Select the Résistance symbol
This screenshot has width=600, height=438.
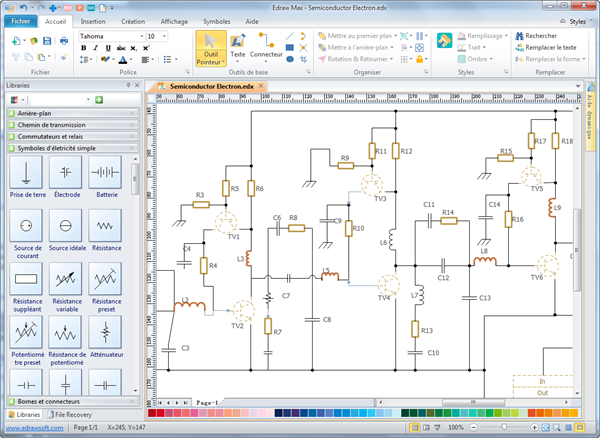tap(105, 226)
